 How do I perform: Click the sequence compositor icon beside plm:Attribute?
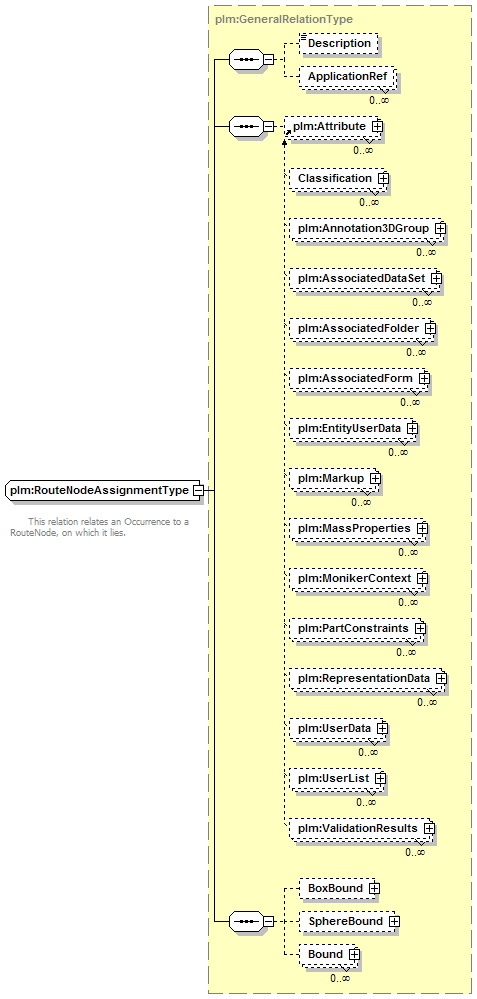245,127
